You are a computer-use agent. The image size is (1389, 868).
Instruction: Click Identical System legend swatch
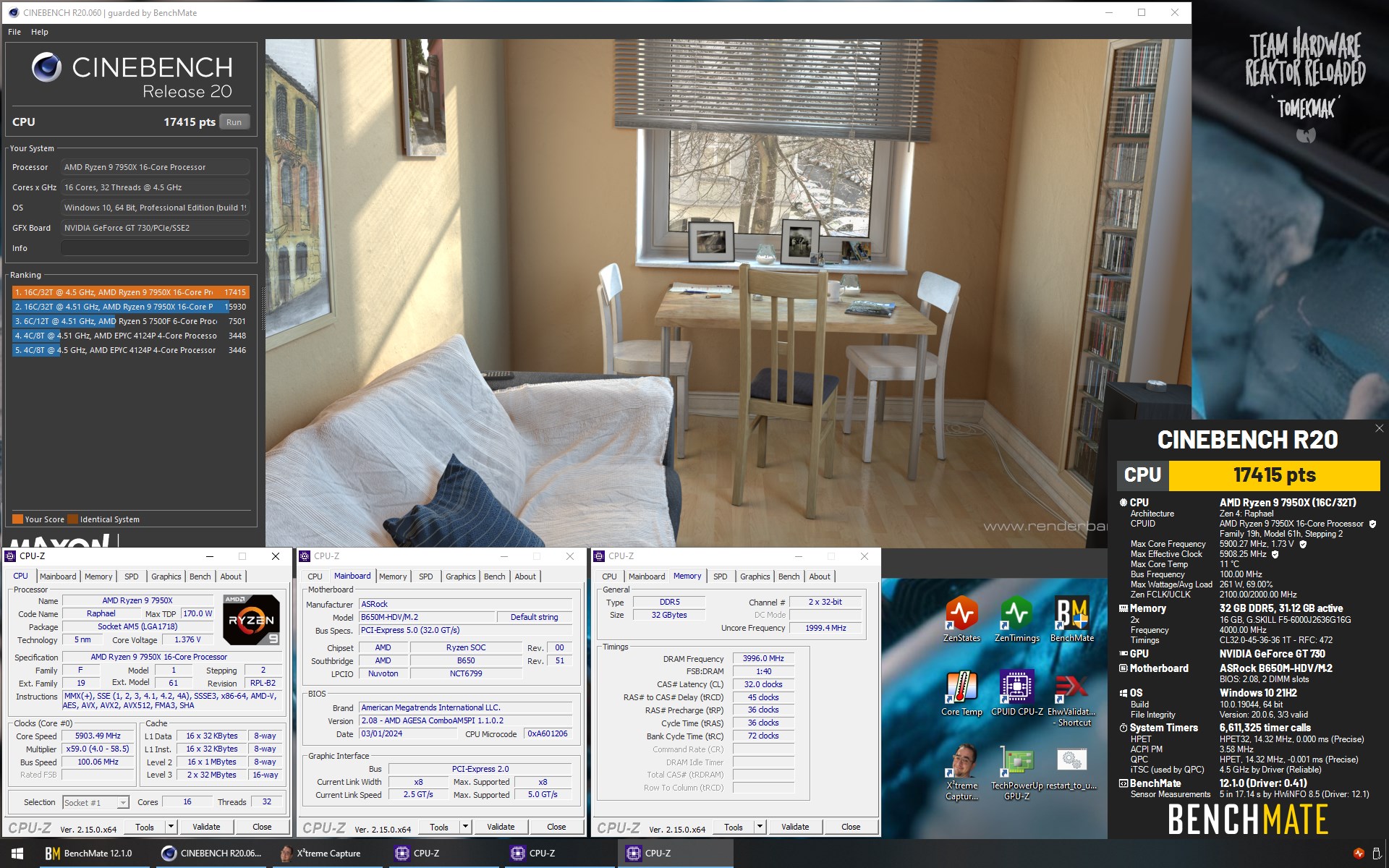[x=72, y=519]
